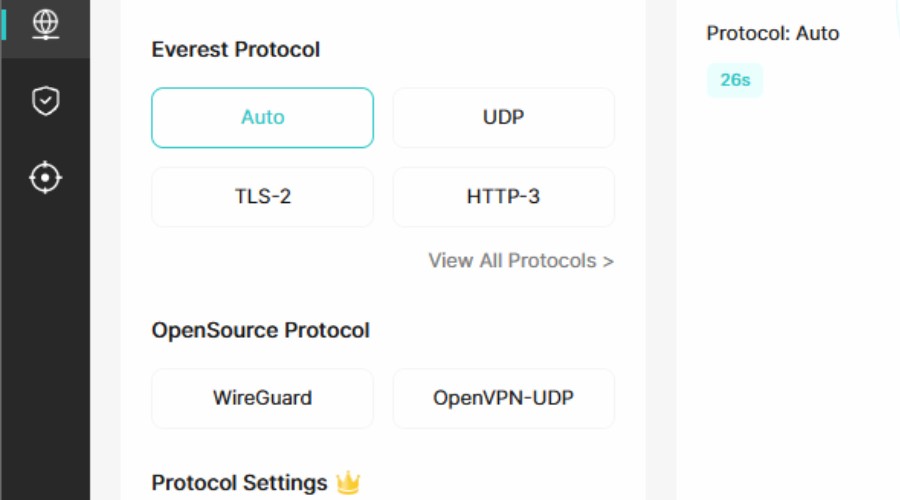The height and width of the screenshot is (500, 900).
Task: Select the Auto protocol option
Action: point(262,117)
